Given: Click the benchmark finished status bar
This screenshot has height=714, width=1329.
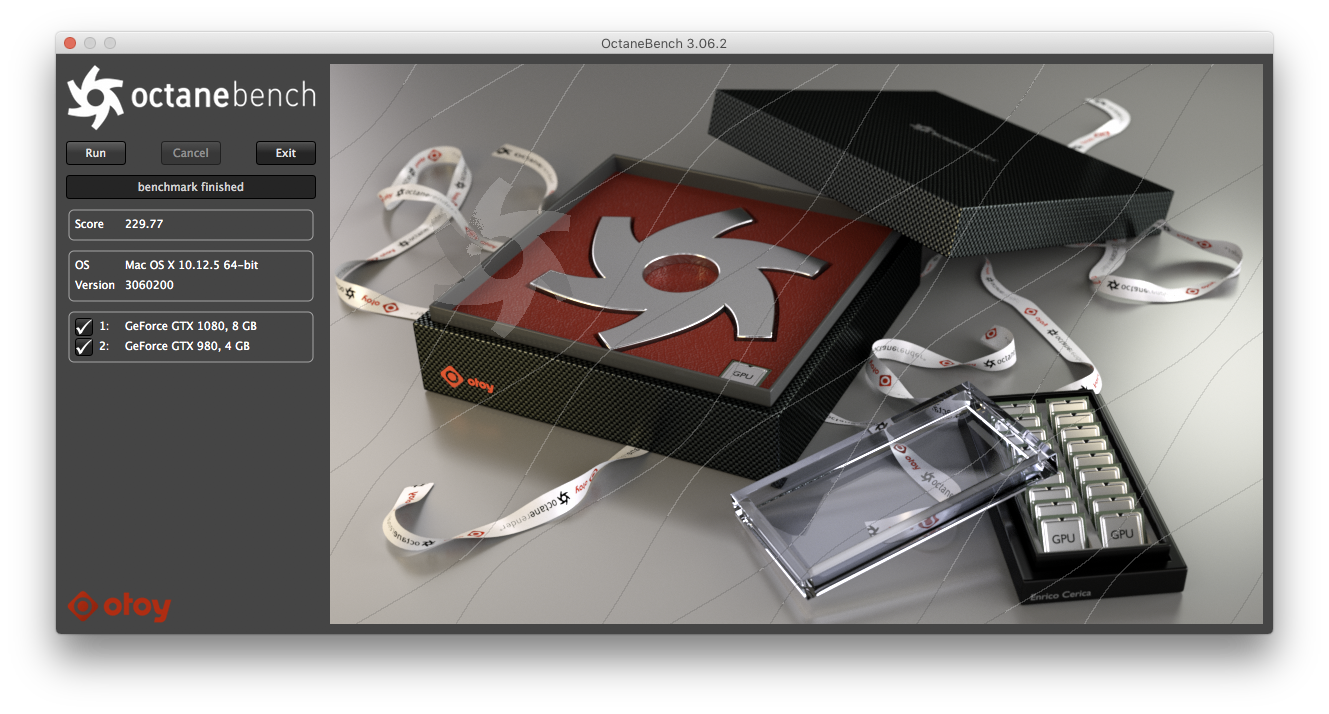Looking at the screenshot, I should [191, 187].
